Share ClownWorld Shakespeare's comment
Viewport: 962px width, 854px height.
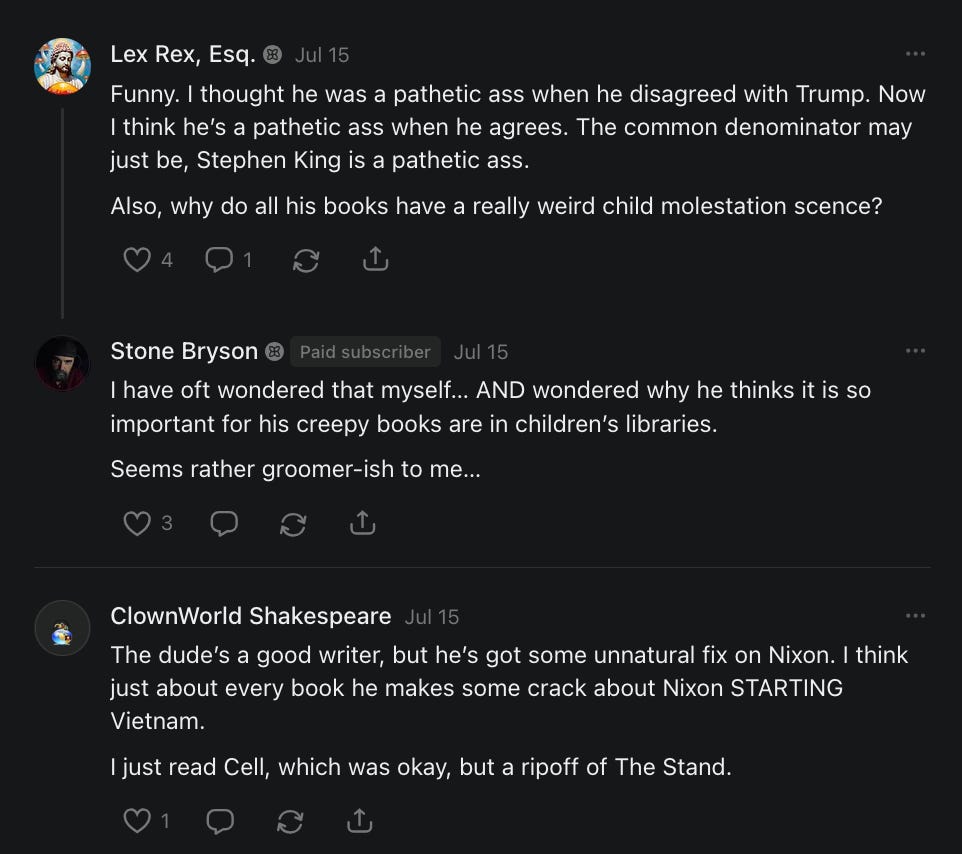358,821
